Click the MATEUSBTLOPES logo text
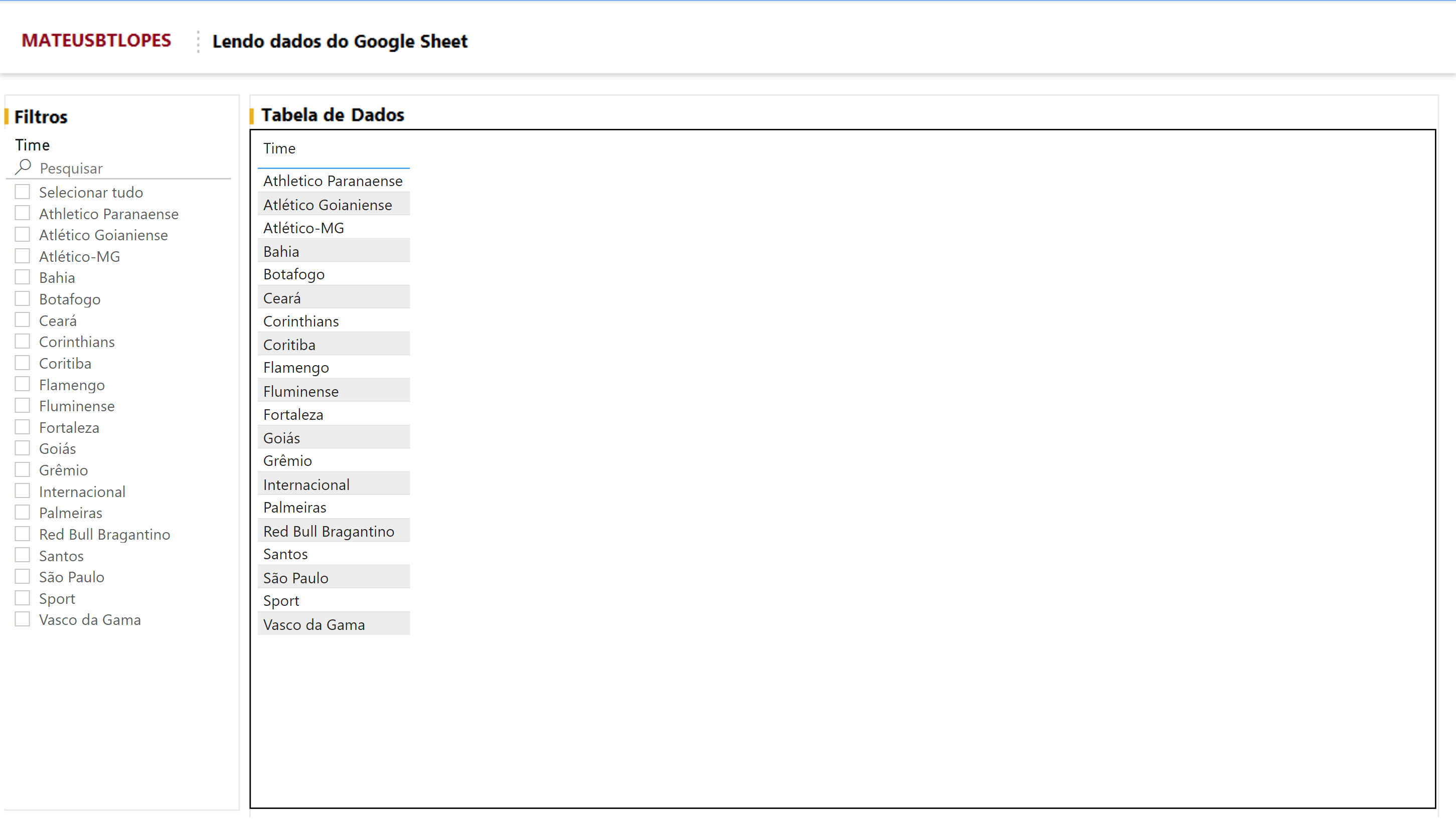Screen dimensions: 1456x820 [x=96, y=41]
